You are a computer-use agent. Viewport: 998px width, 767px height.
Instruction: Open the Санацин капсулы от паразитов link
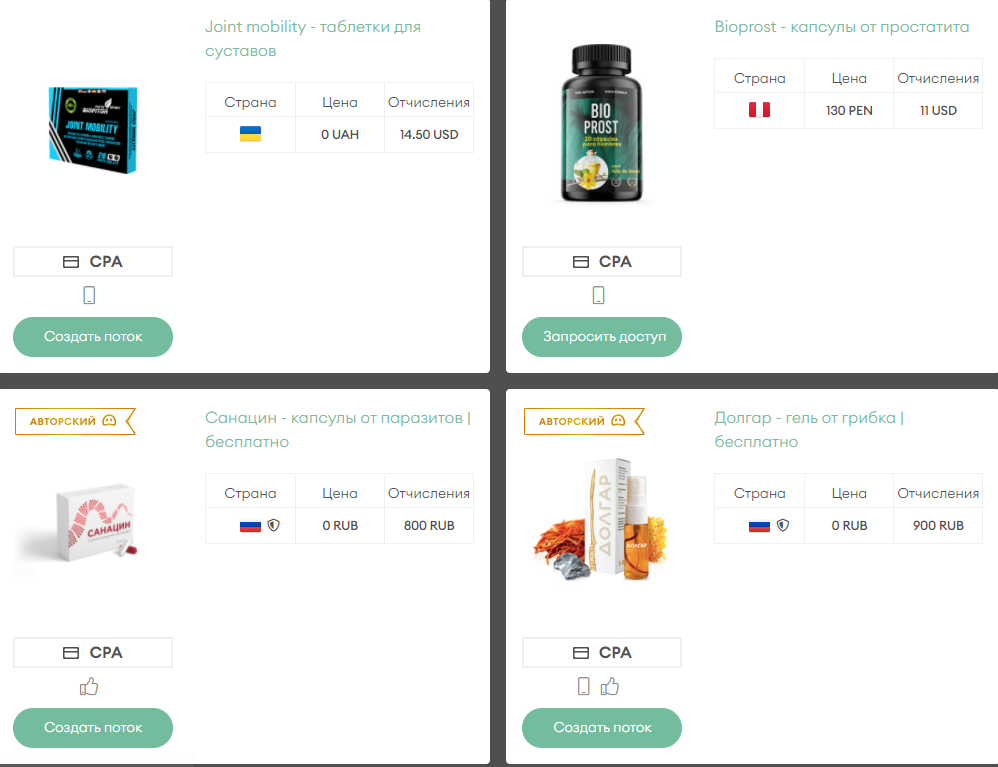point(337,430)
